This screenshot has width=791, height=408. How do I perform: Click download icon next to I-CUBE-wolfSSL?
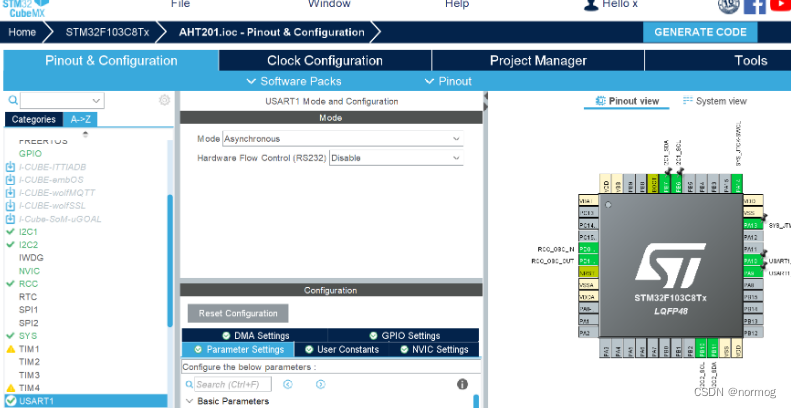pyautogui.click(x=10, y=206)
